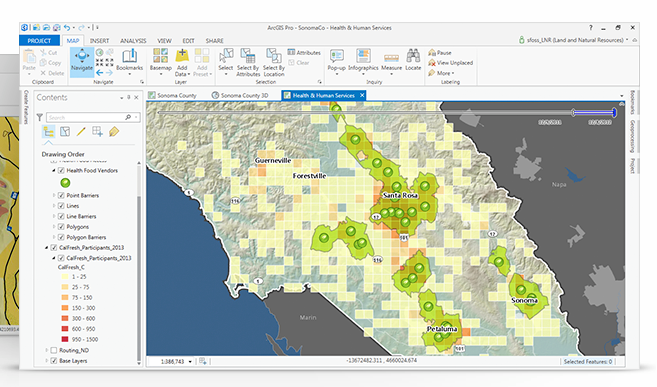The image size is (657, 387).
Task: Open the map scale dropdown
Action: coord(190,361)
